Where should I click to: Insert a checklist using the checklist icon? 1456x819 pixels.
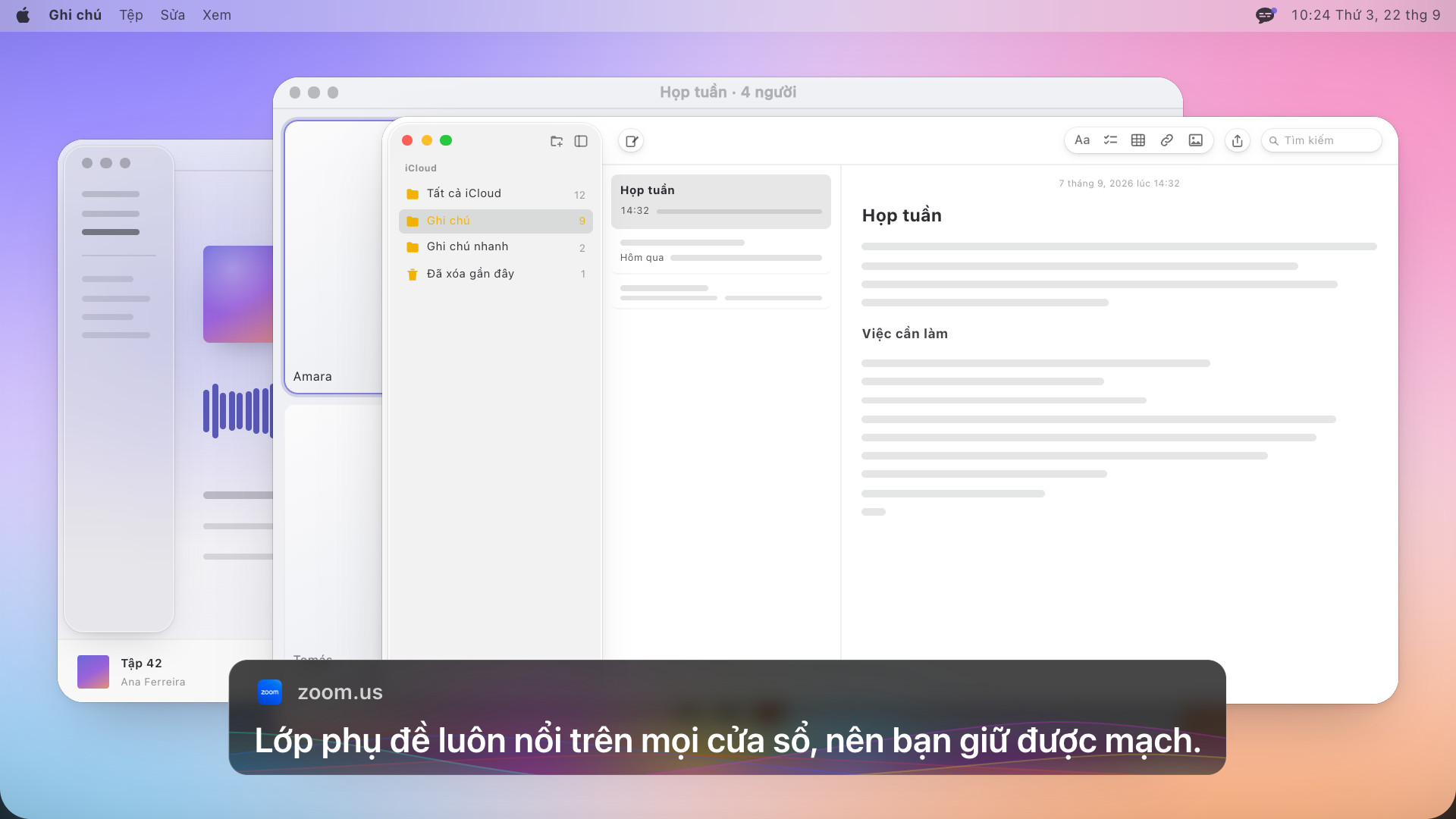(1110, 140)
